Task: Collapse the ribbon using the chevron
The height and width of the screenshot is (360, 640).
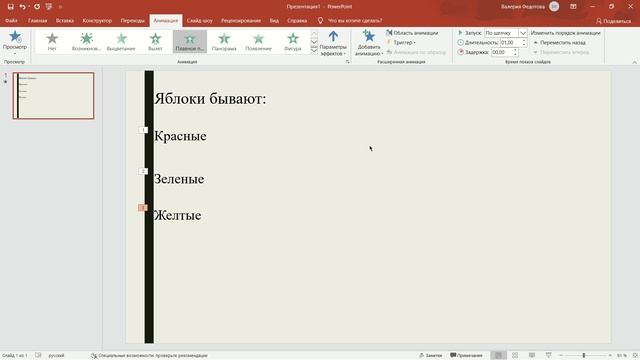Action: [x=634, y=62]
